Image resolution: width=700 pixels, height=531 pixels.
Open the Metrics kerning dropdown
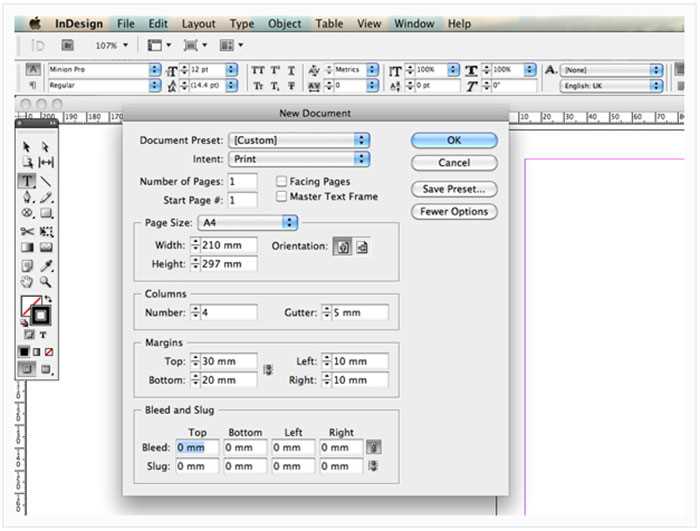372,70
